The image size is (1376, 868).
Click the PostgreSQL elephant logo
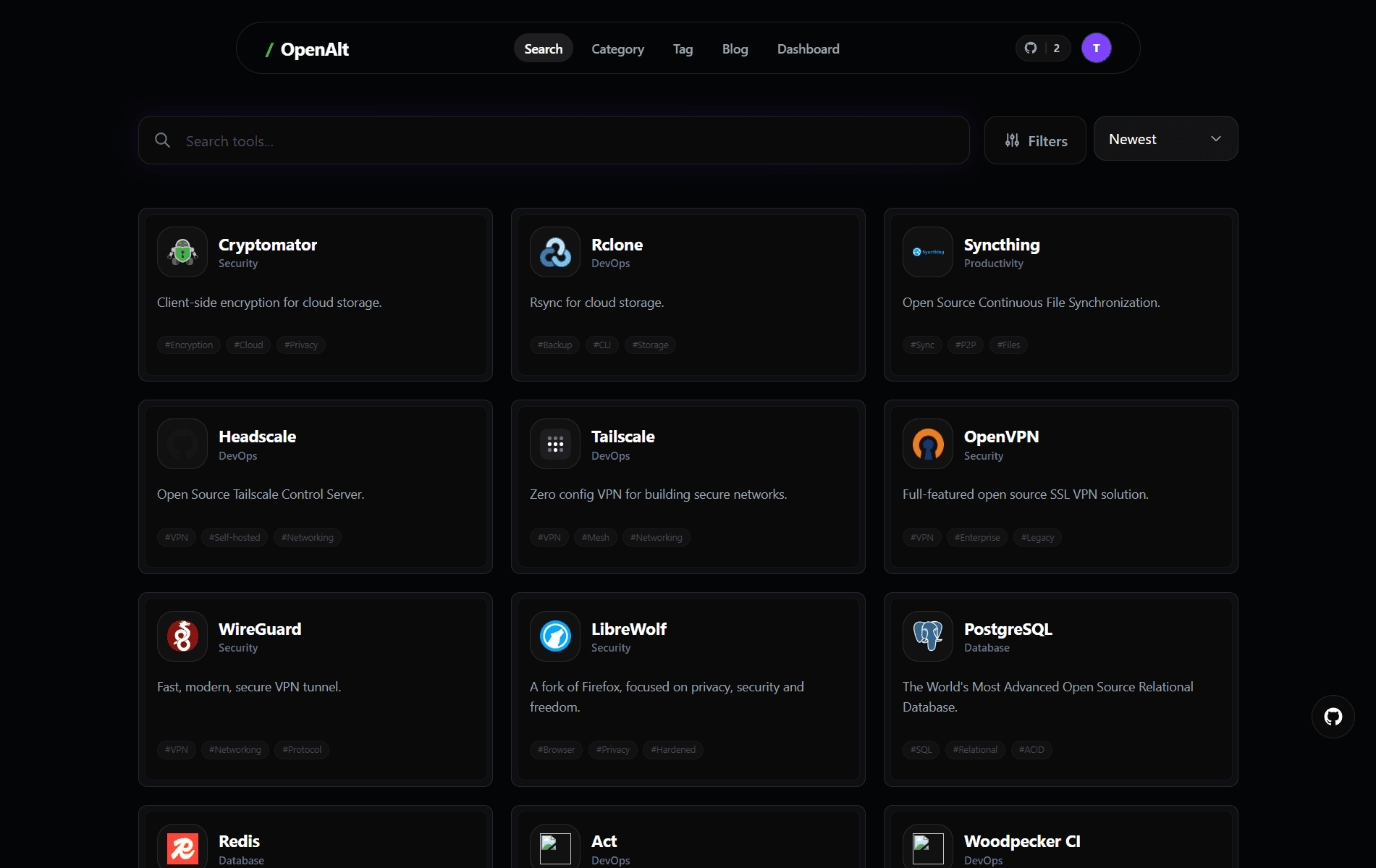coord(928,636)
